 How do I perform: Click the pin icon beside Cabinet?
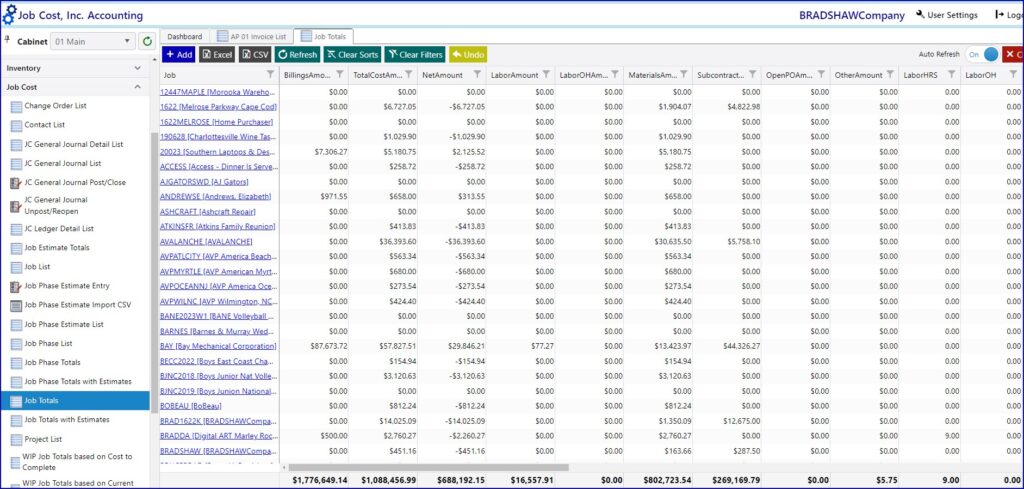[8, 40]
